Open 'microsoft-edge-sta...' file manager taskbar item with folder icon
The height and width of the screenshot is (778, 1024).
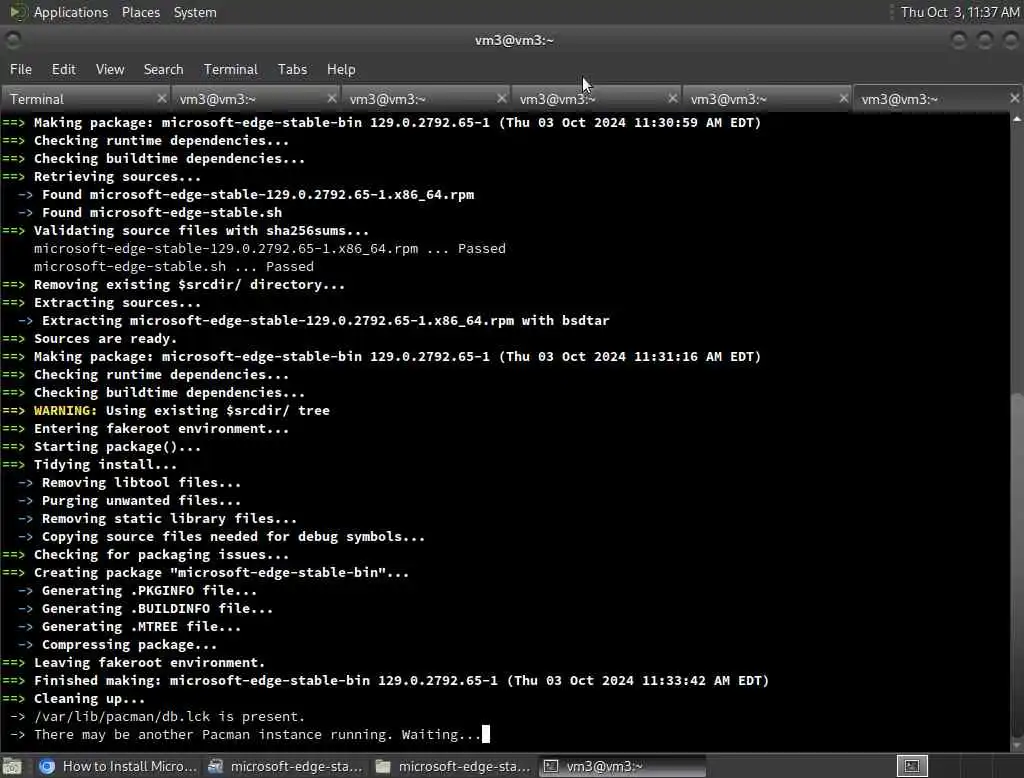point(453,766)
